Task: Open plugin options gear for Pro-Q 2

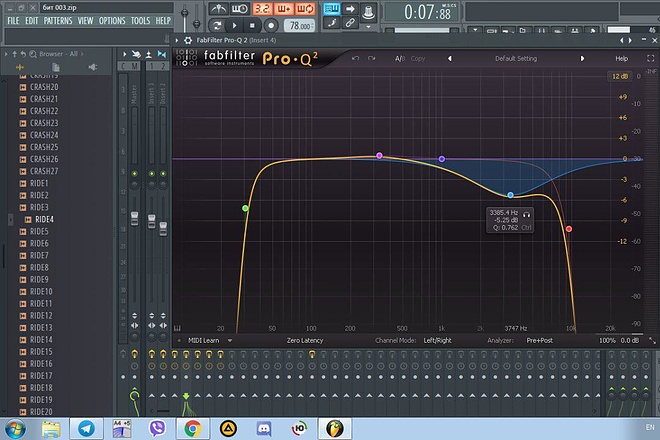Action: click(188, 40)
